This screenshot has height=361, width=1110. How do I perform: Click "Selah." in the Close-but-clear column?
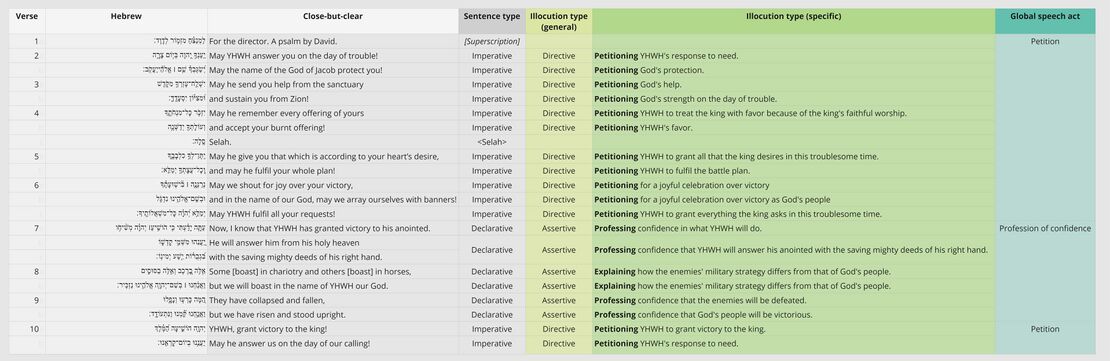(219, 142)
